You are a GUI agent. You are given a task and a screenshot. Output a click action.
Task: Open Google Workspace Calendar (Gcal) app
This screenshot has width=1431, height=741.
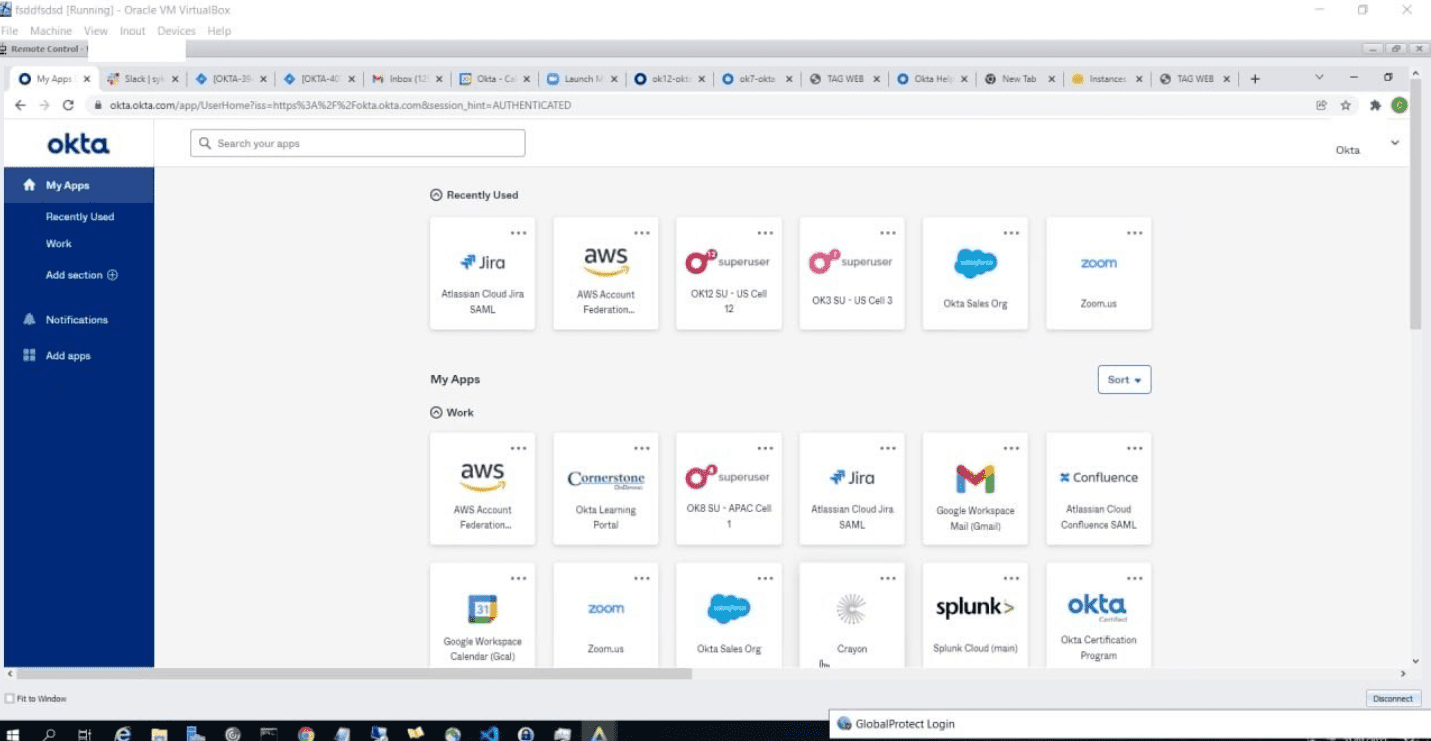click(x=482, y=615)
